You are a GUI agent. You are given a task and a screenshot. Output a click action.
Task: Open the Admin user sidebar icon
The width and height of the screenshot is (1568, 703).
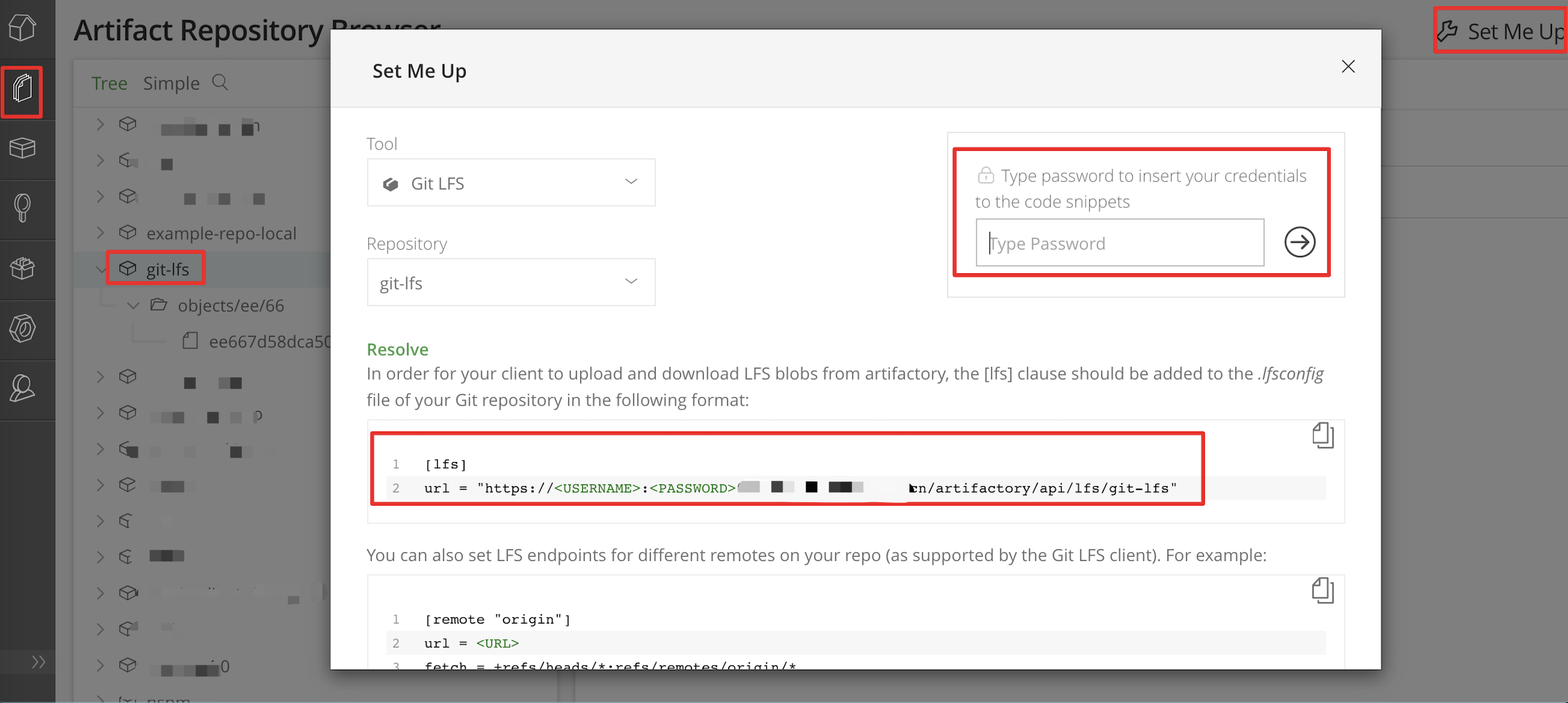coord(22,388)
